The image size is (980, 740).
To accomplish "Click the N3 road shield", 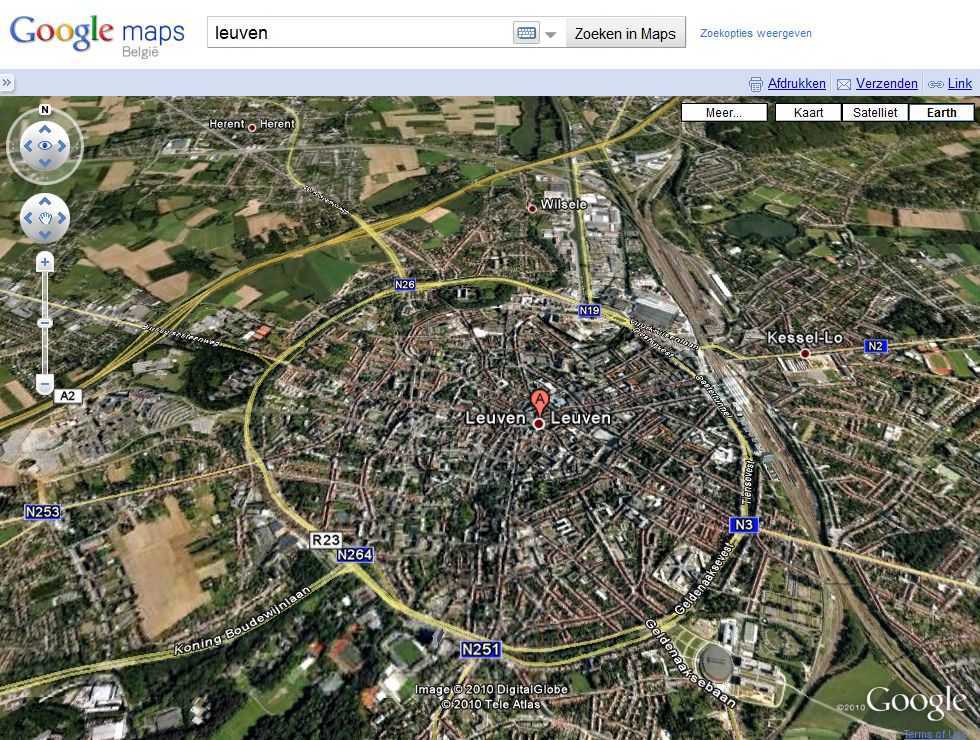I will [744, 524].
